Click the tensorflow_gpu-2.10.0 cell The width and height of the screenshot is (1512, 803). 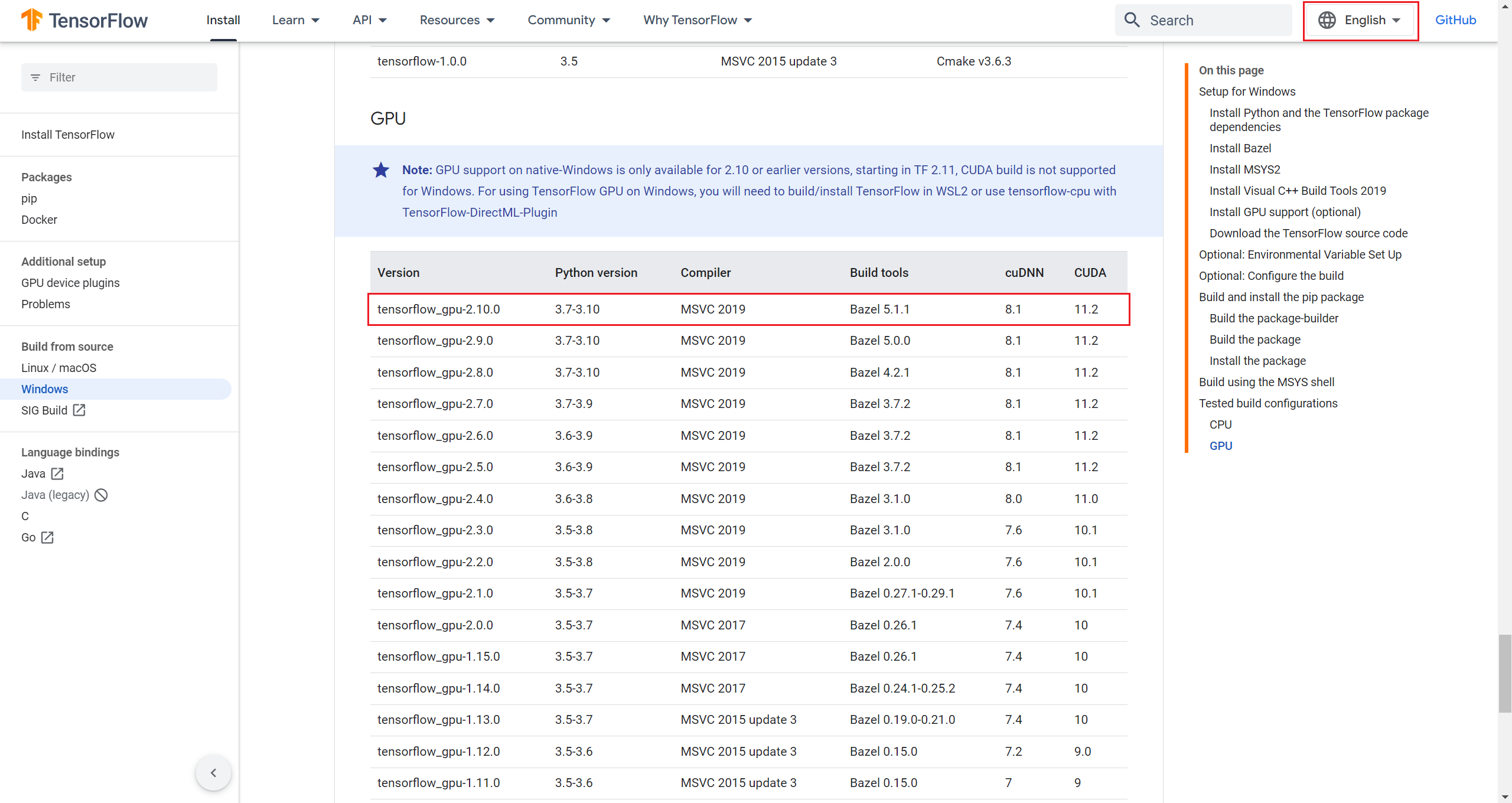point(438,309)
